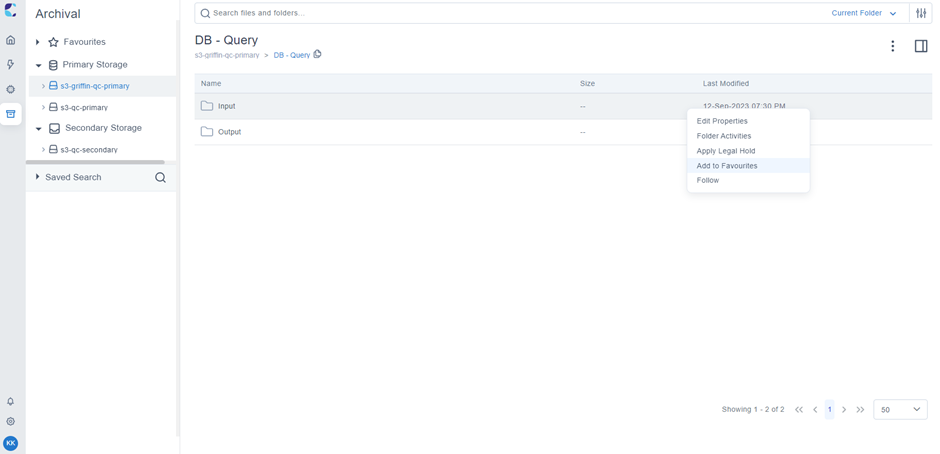Click the Favourites star icon
Screen dimensions: 940x454
click(53, 42)
